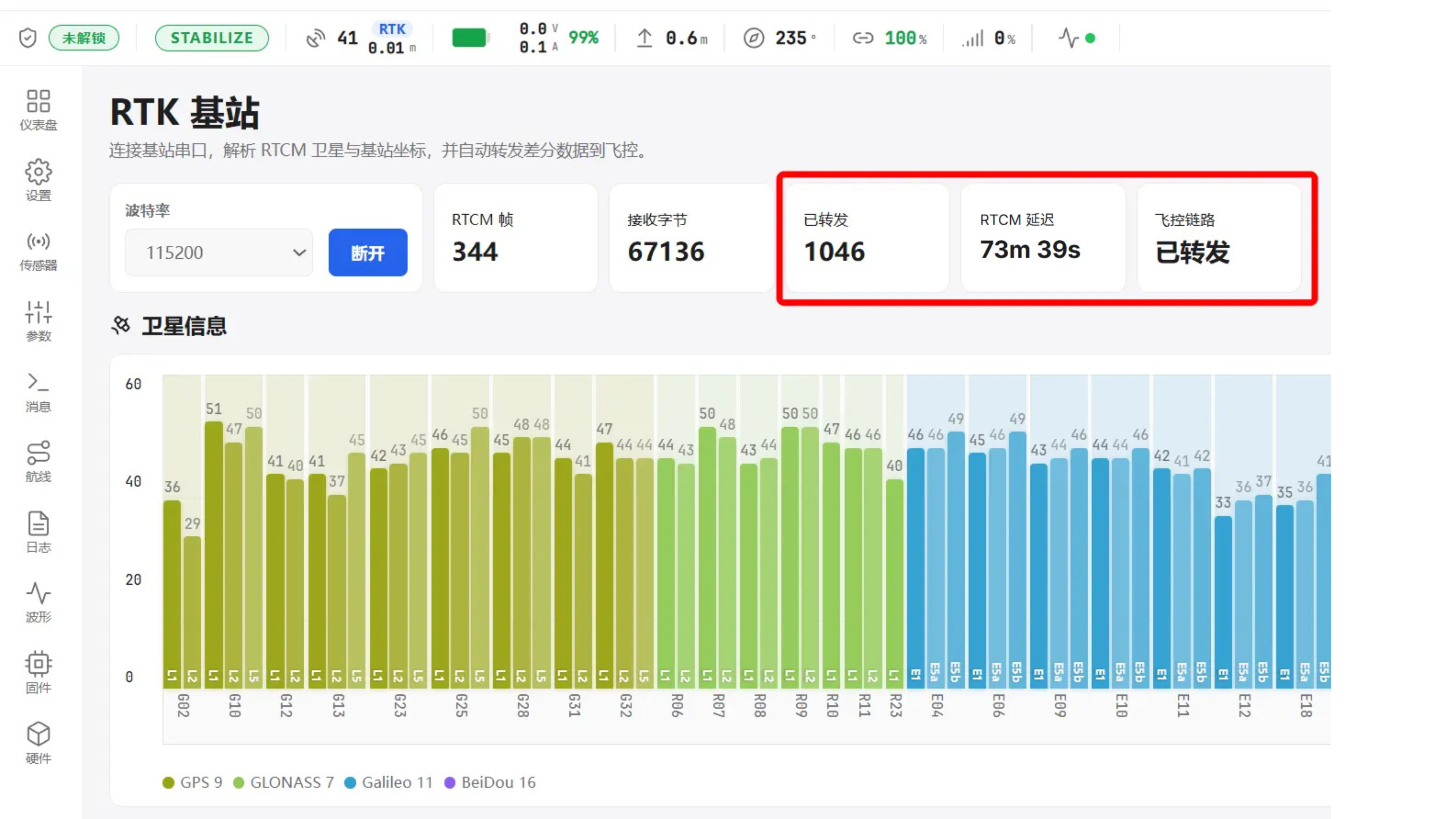Click the compass heading icon showing 235
This screenshot has width=1456, height=819.
tap(753, 38)
